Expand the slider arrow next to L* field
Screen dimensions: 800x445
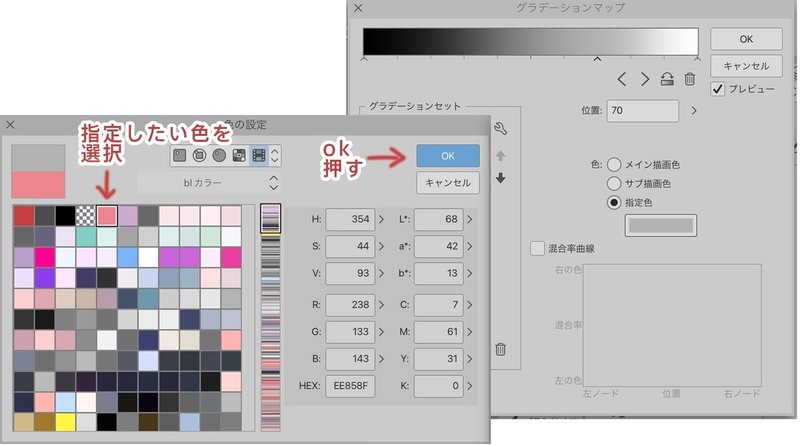click(x=469, y=219)
